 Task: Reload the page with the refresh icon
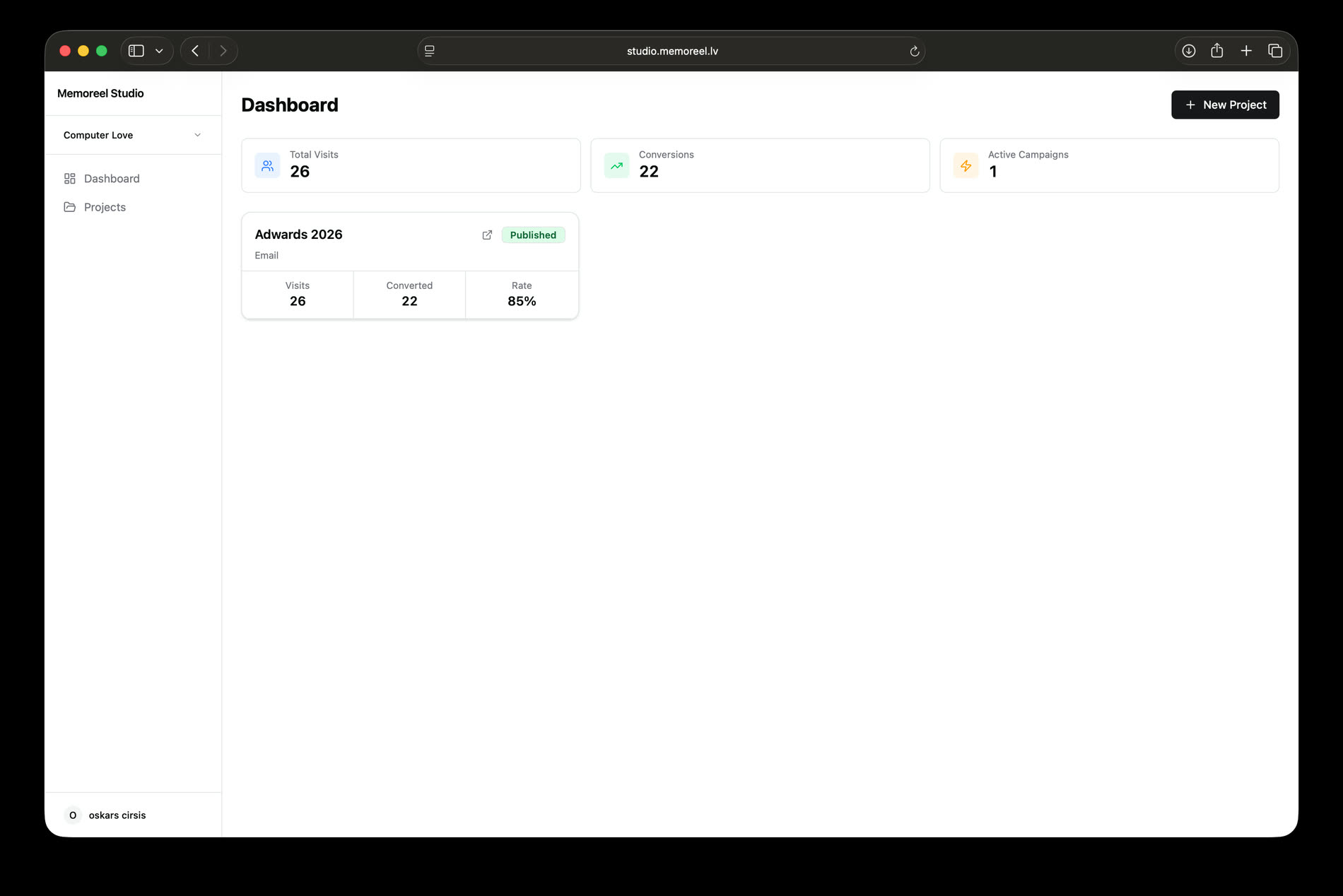[914, 51]
